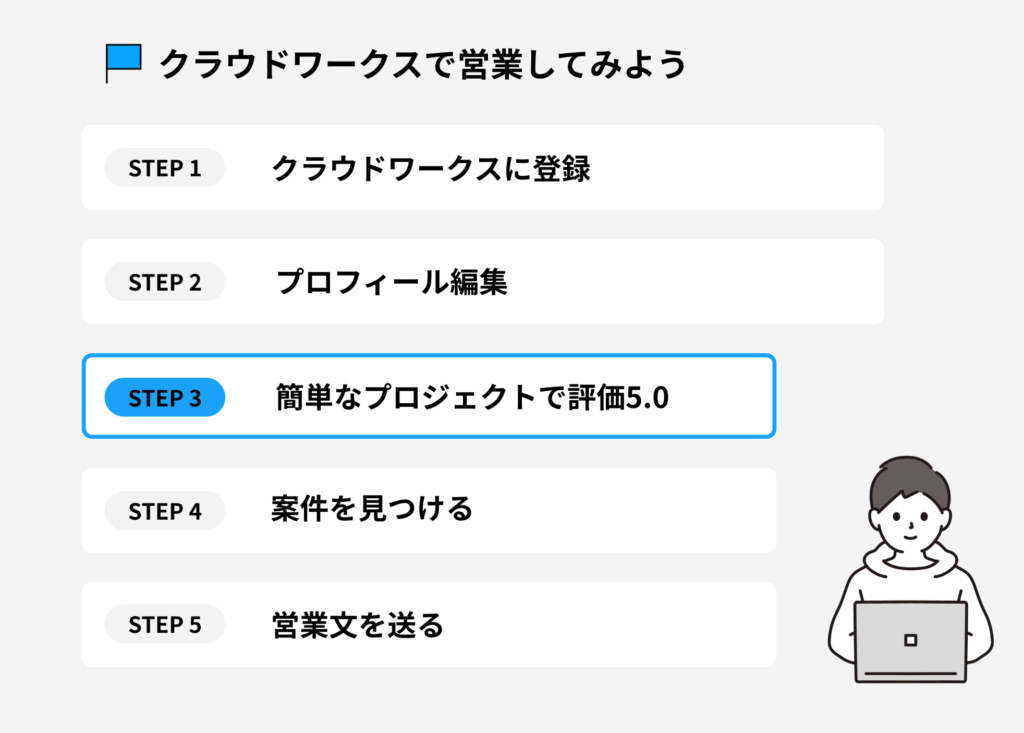The image size is (1024, 733).
Task: Click the blue flag icon
Action: (x=124, y=60)
